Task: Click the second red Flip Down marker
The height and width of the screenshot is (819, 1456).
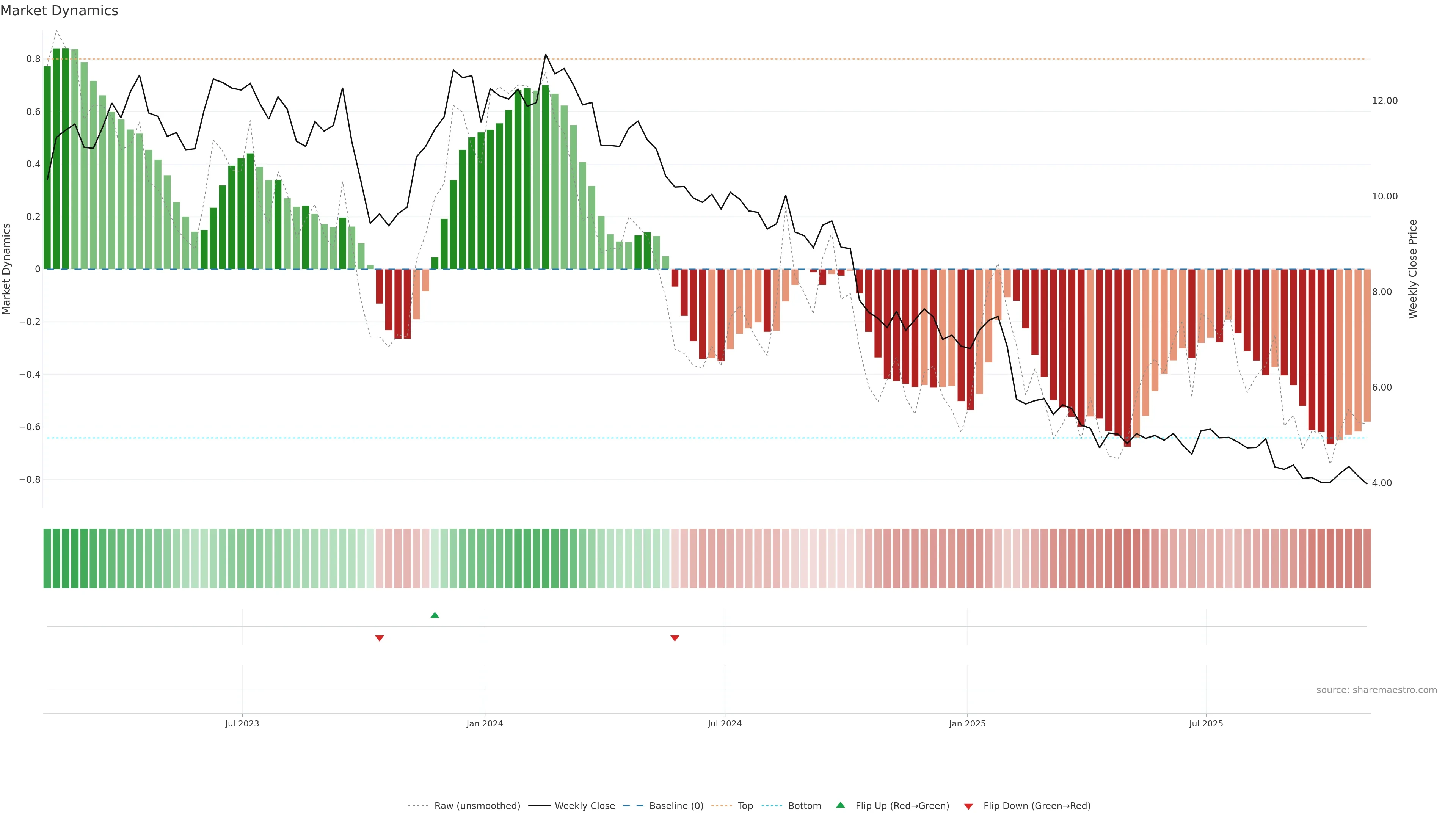Action: point(674,638)
